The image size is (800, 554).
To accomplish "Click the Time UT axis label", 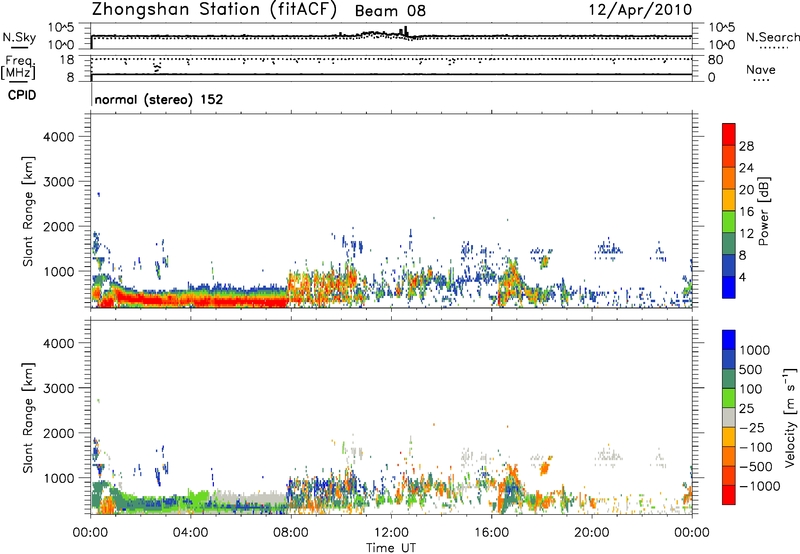I will pyautogui.click(x=391, y=547).
